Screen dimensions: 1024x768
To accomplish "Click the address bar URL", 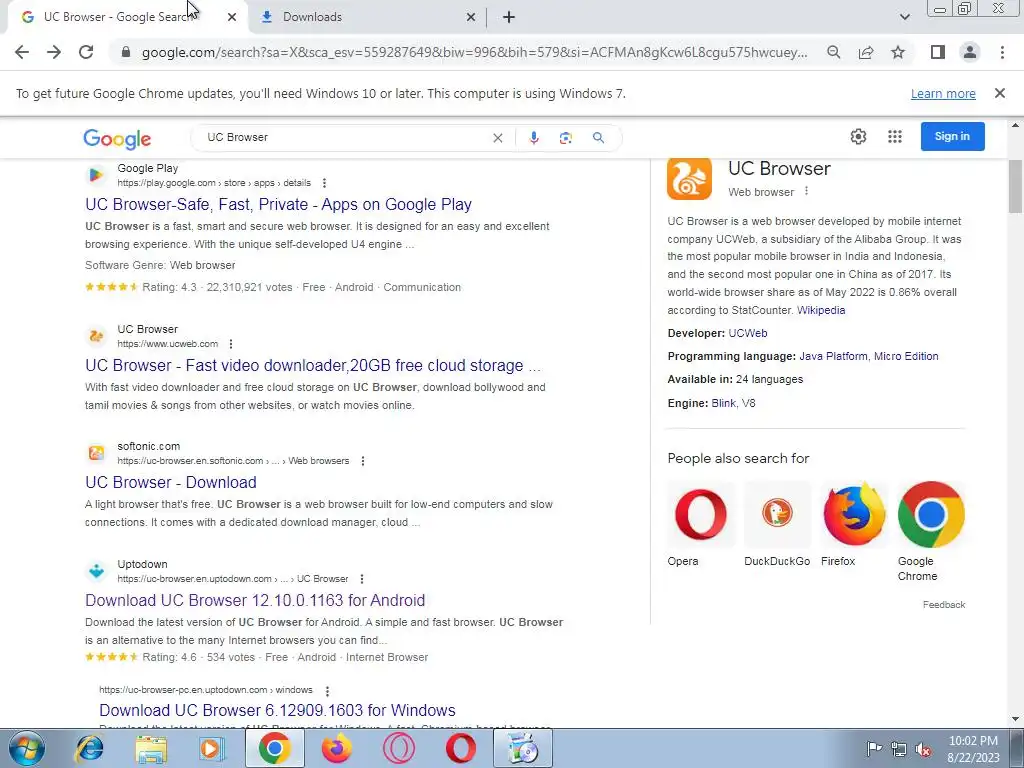I will pyautogui.click(x=474, y=52).
